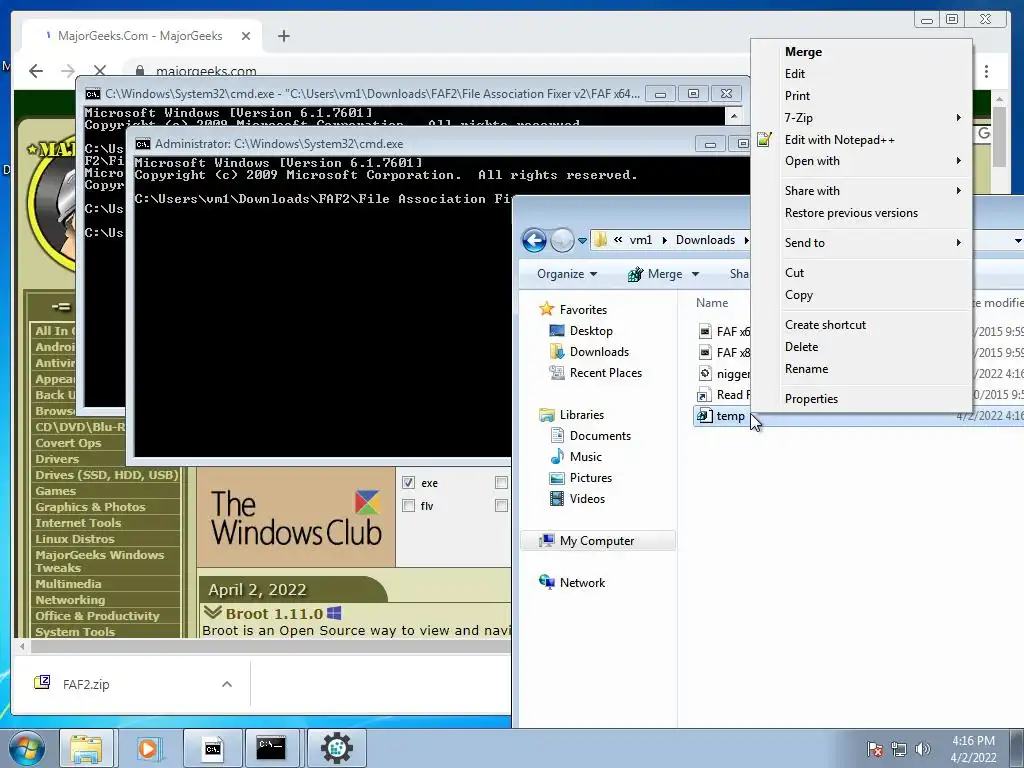
Task: Expand the Open with submenu
Action: point(861,161)
